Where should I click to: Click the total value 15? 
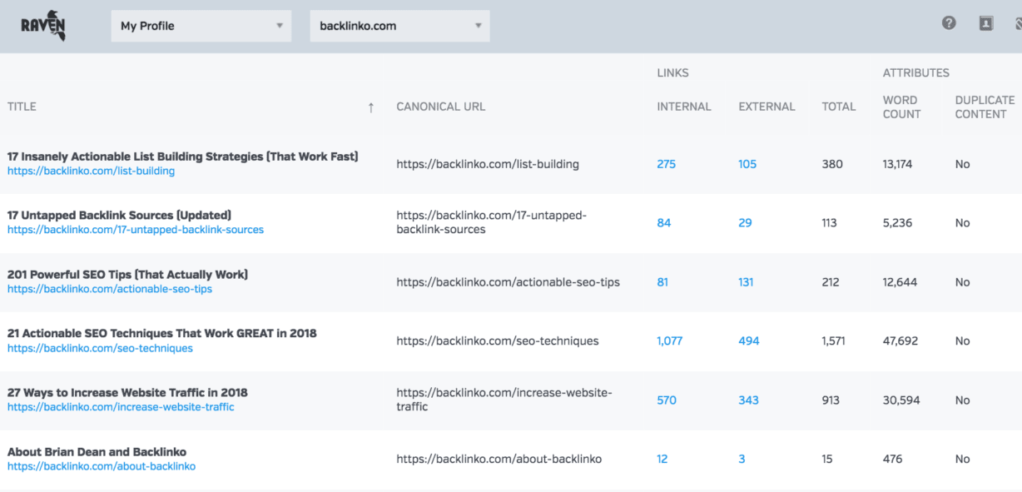pos(827,459)
